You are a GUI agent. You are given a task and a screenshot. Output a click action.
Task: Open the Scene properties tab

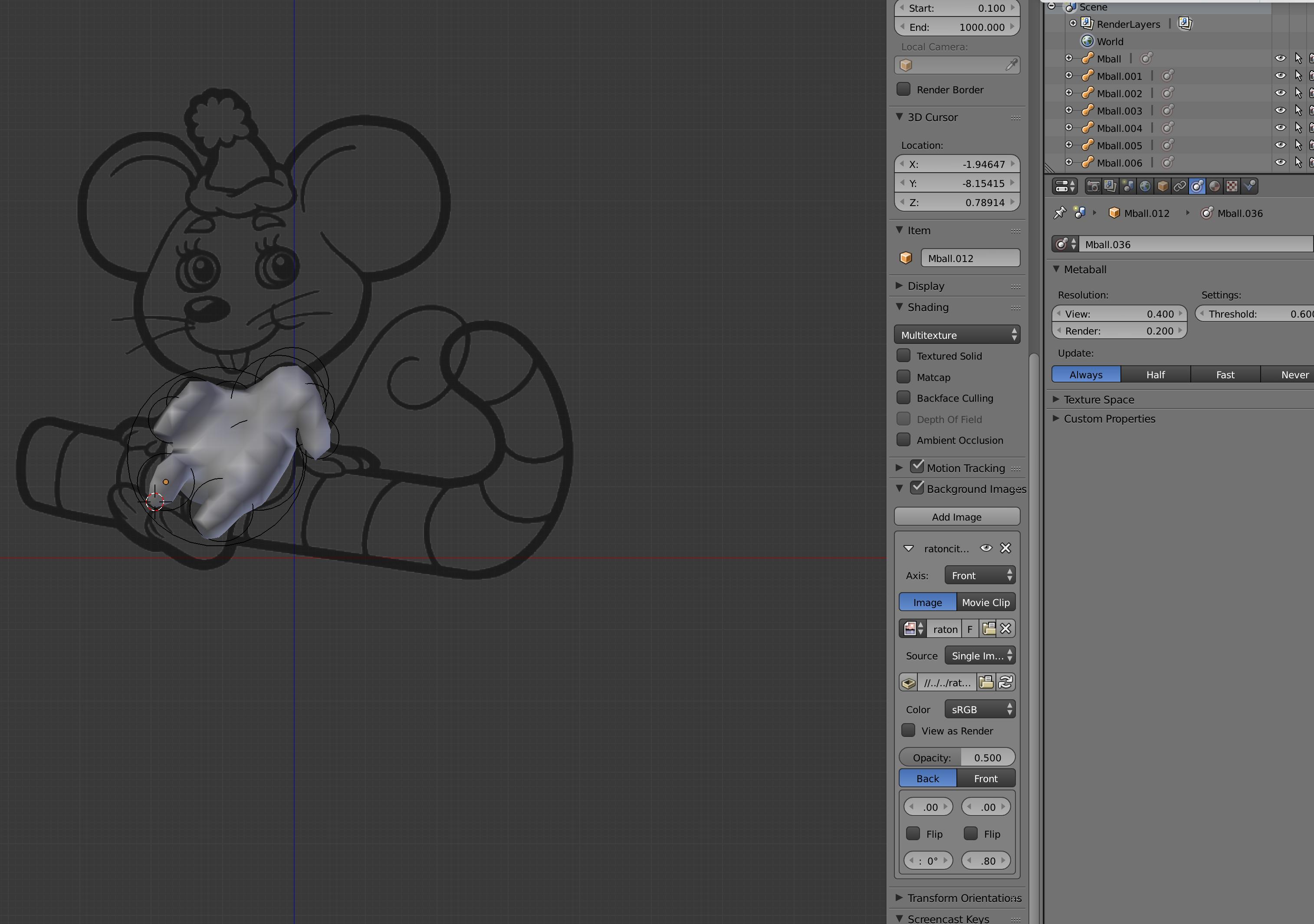coord(1127,187)
